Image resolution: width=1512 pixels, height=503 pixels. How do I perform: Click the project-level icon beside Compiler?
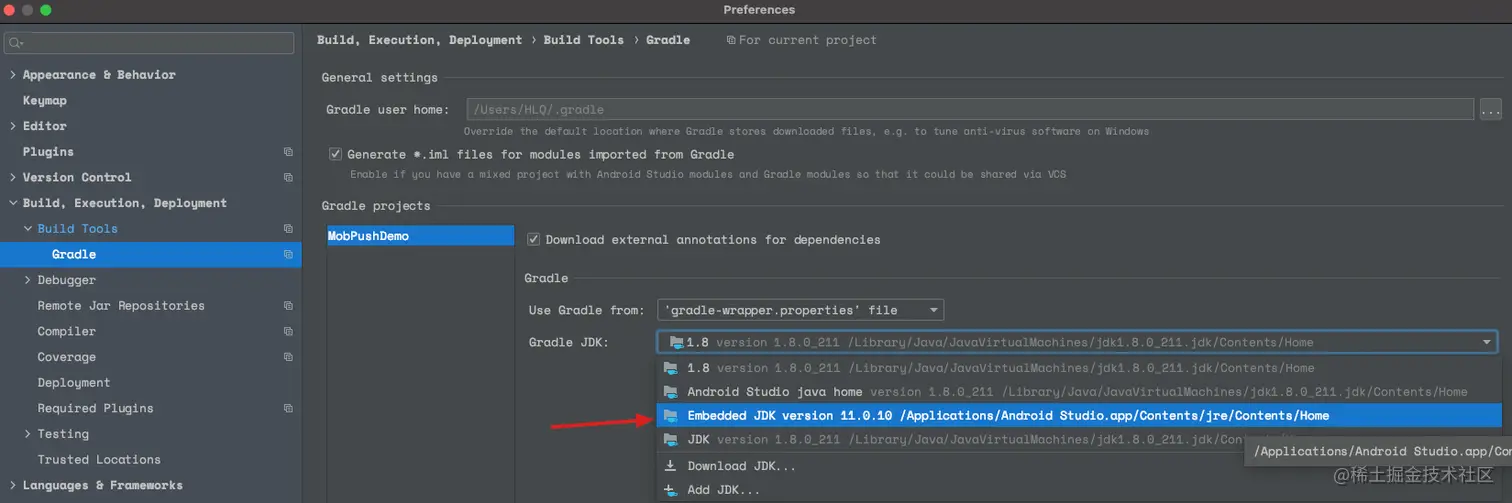tap(288, 332)
